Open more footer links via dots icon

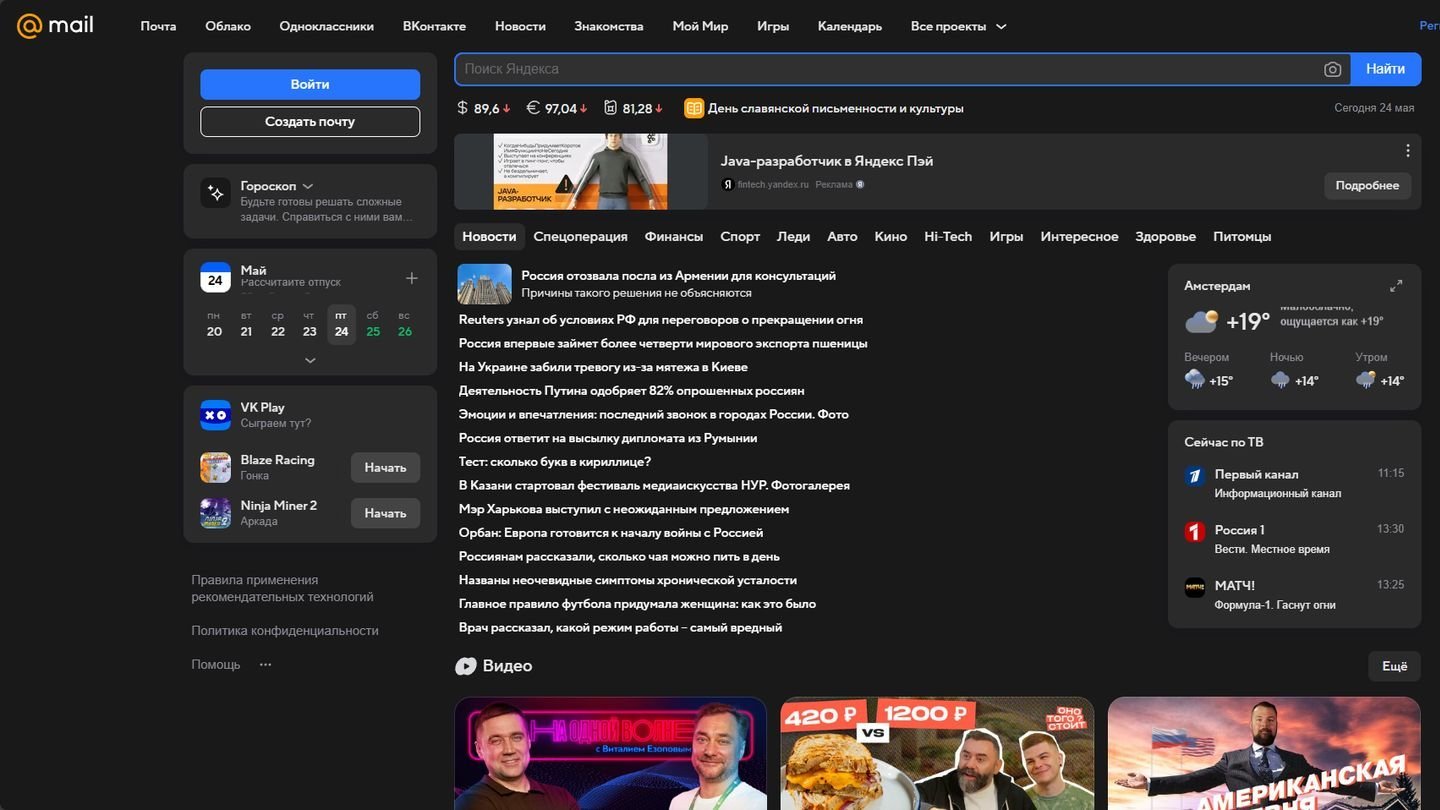click(265, 664)
